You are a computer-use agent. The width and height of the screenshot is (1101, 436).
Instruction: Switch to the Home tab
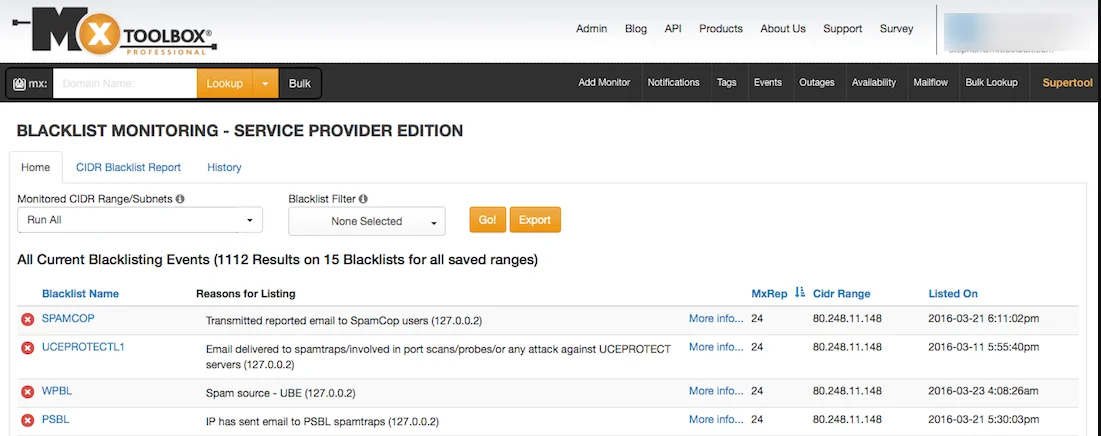pos(36,167)
